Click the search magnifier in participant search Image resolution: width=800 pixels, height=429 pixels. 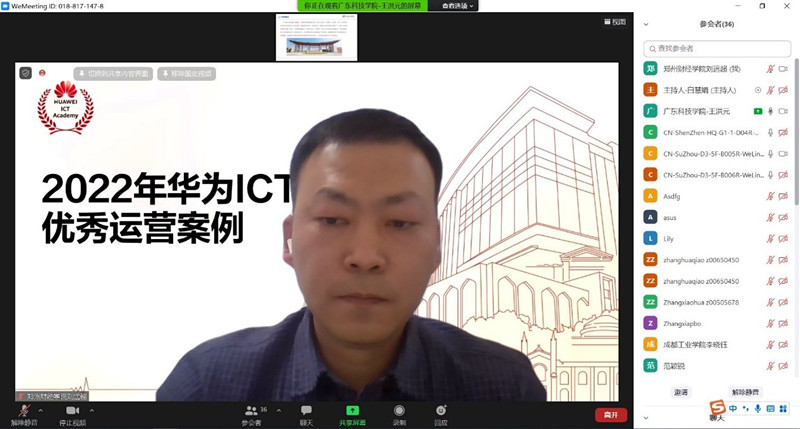(653, 48)
